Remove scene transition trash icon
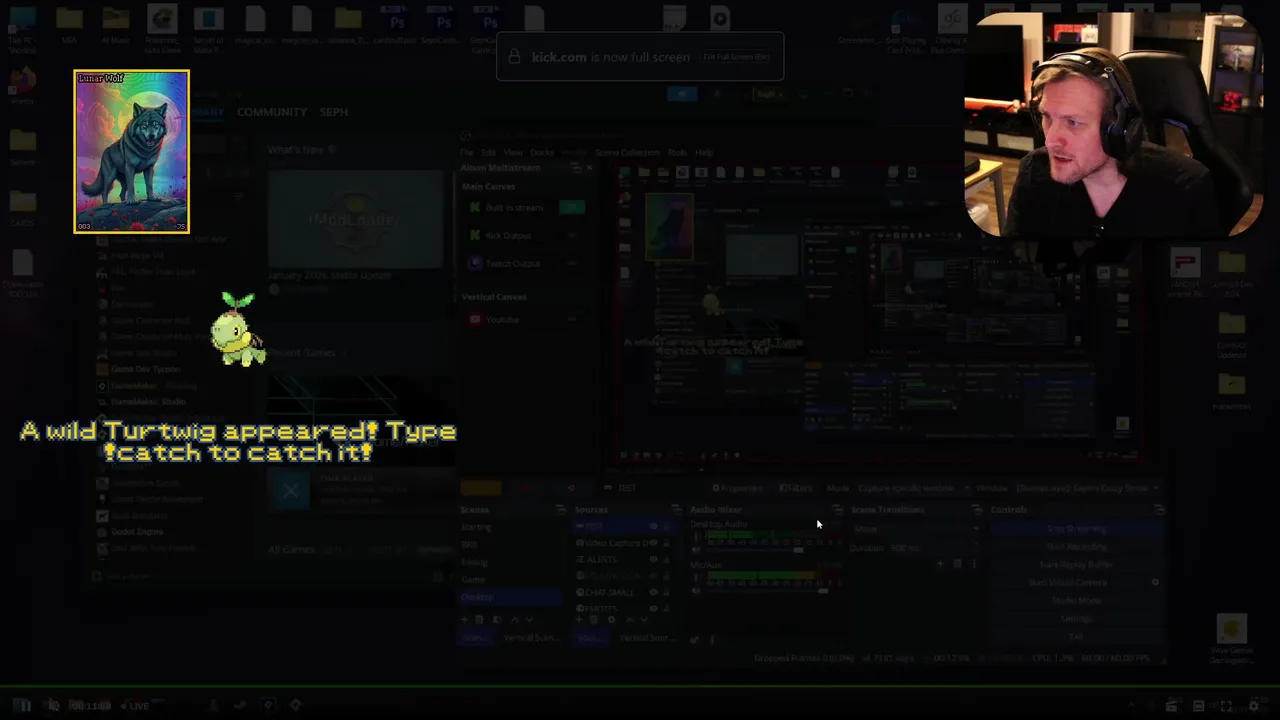The image size is (1280, 720). tap(957, 564)
